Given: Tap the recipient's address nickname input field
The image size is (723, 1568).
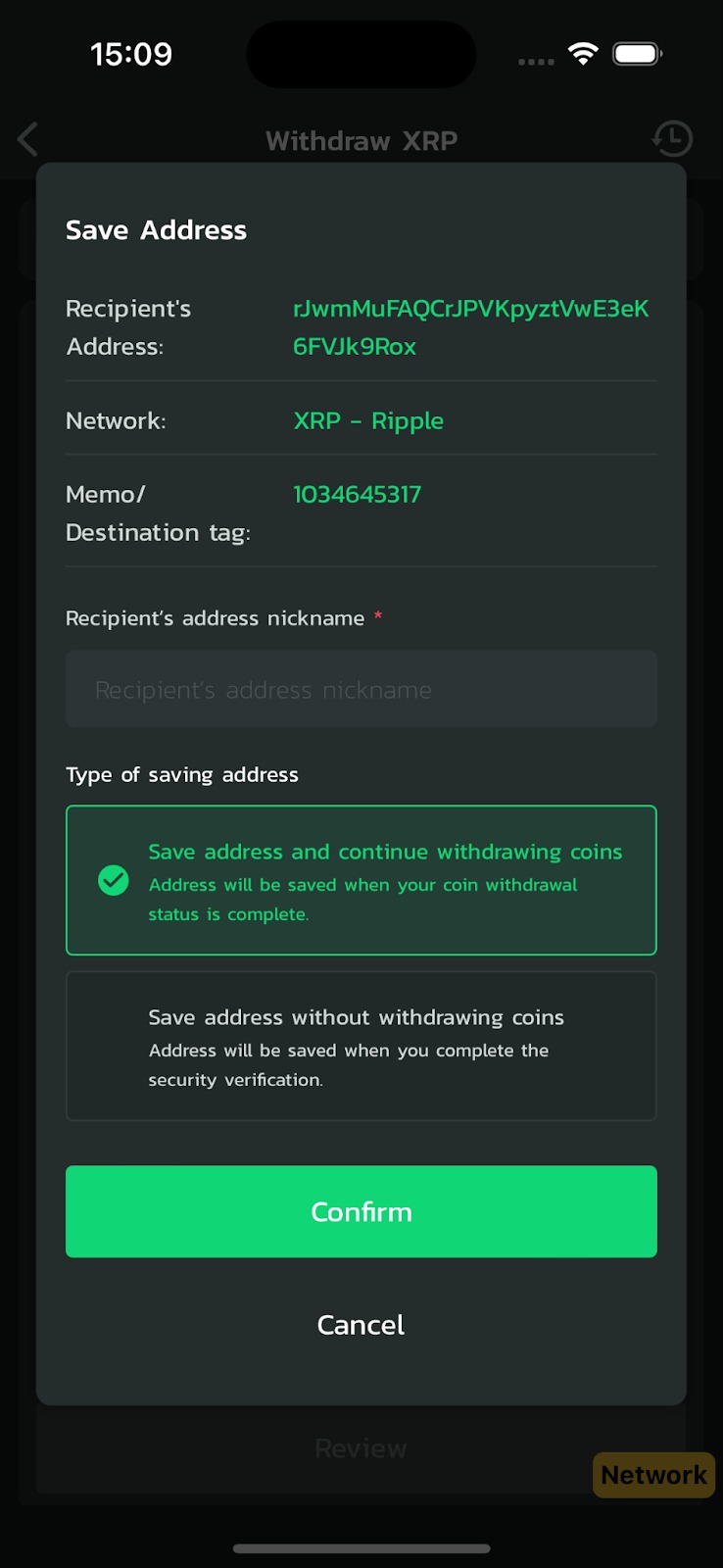Looking at the screenshot, I should click(361, 689).
